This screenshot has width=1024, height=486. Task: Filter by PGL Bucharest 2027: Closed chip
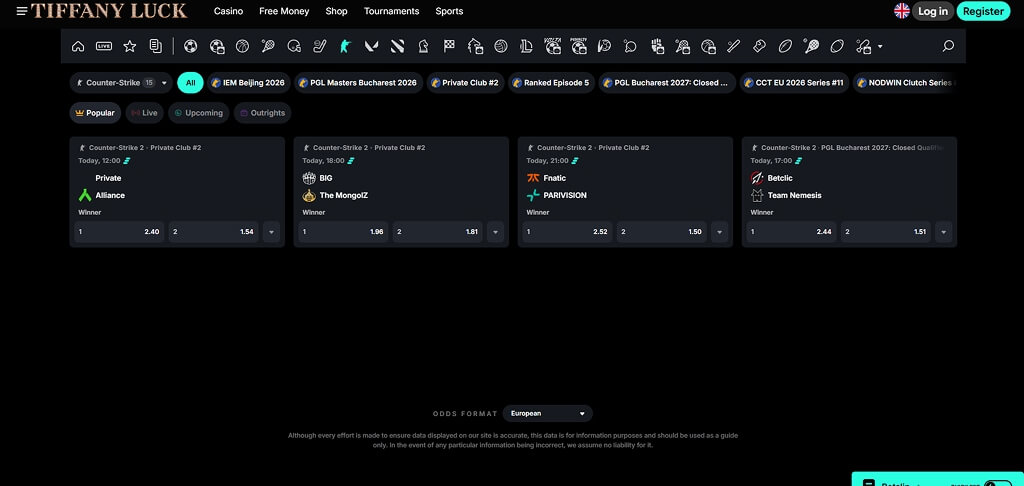[667, 83]
